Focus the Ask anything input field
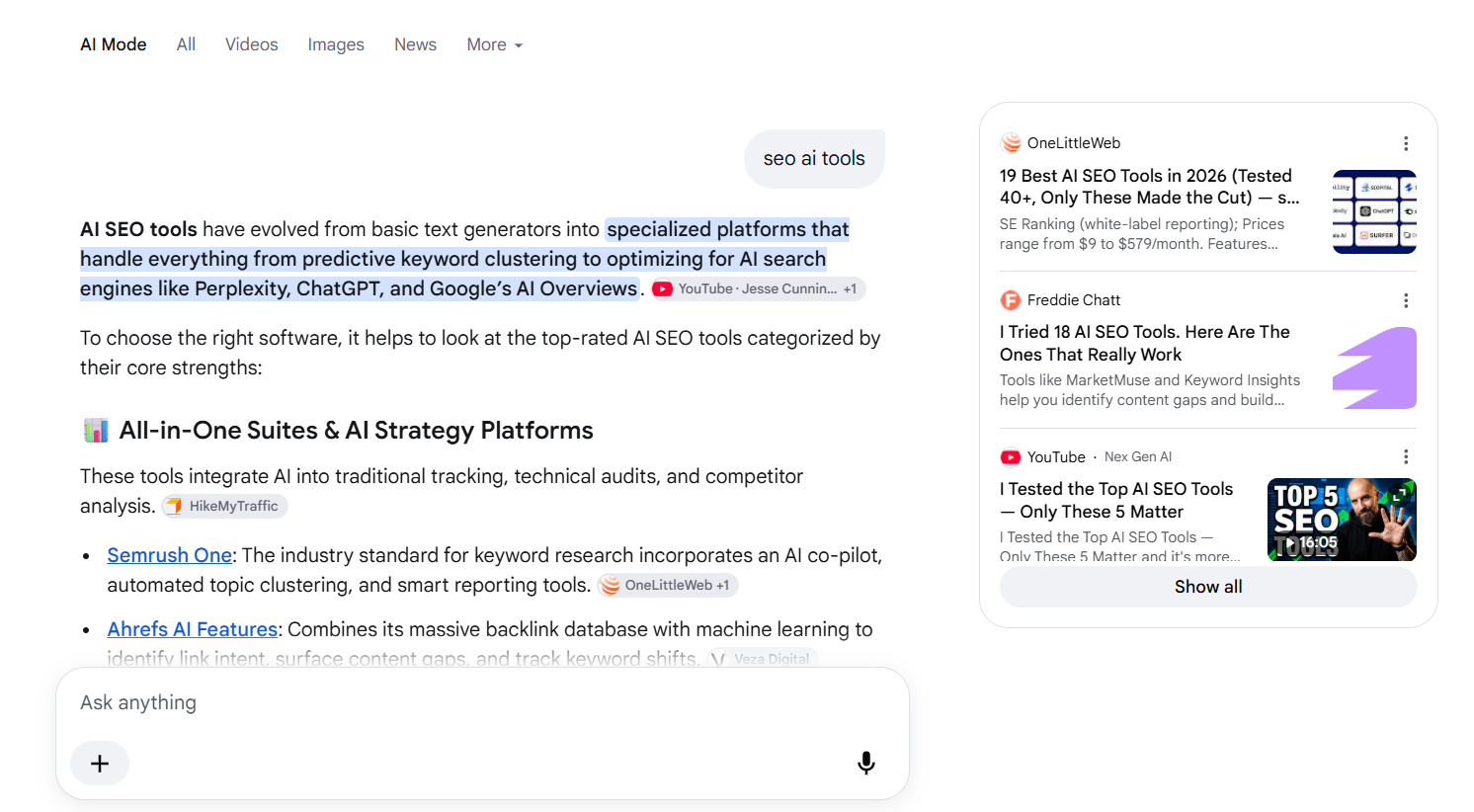 click(482, 702)
